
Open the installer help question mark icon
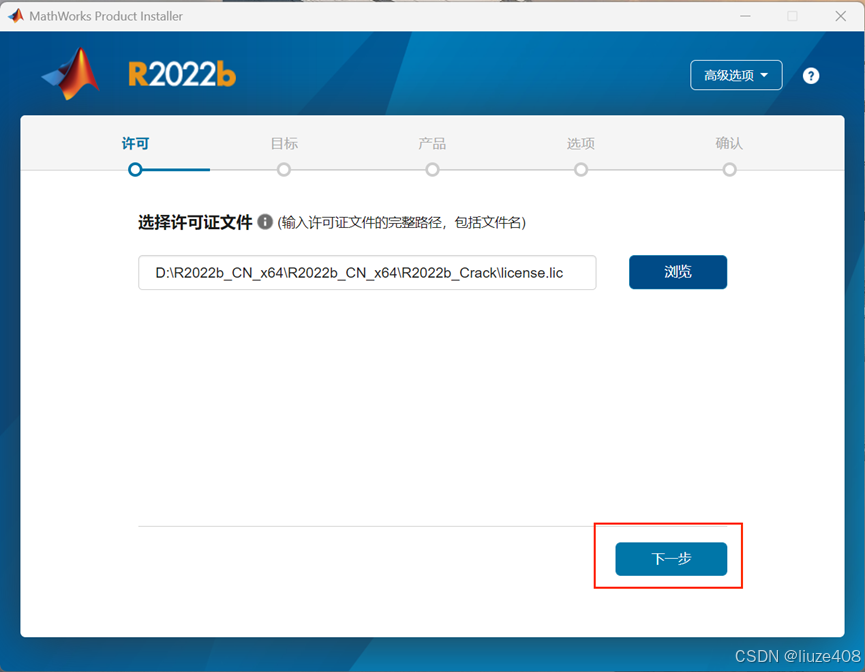(811, 75)
